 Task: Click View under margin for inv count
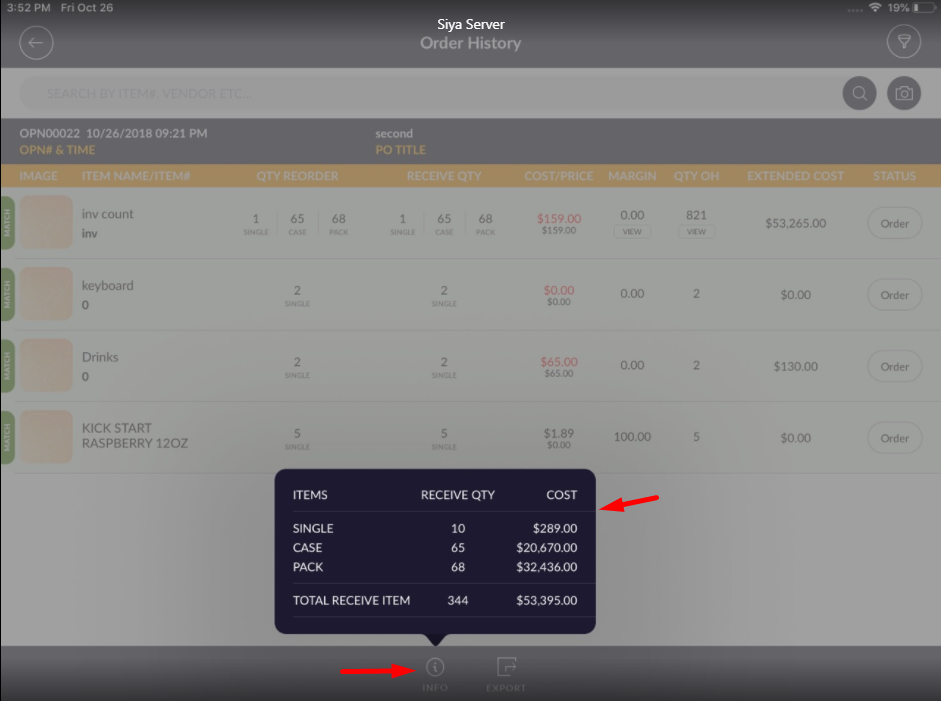[632, 231]
